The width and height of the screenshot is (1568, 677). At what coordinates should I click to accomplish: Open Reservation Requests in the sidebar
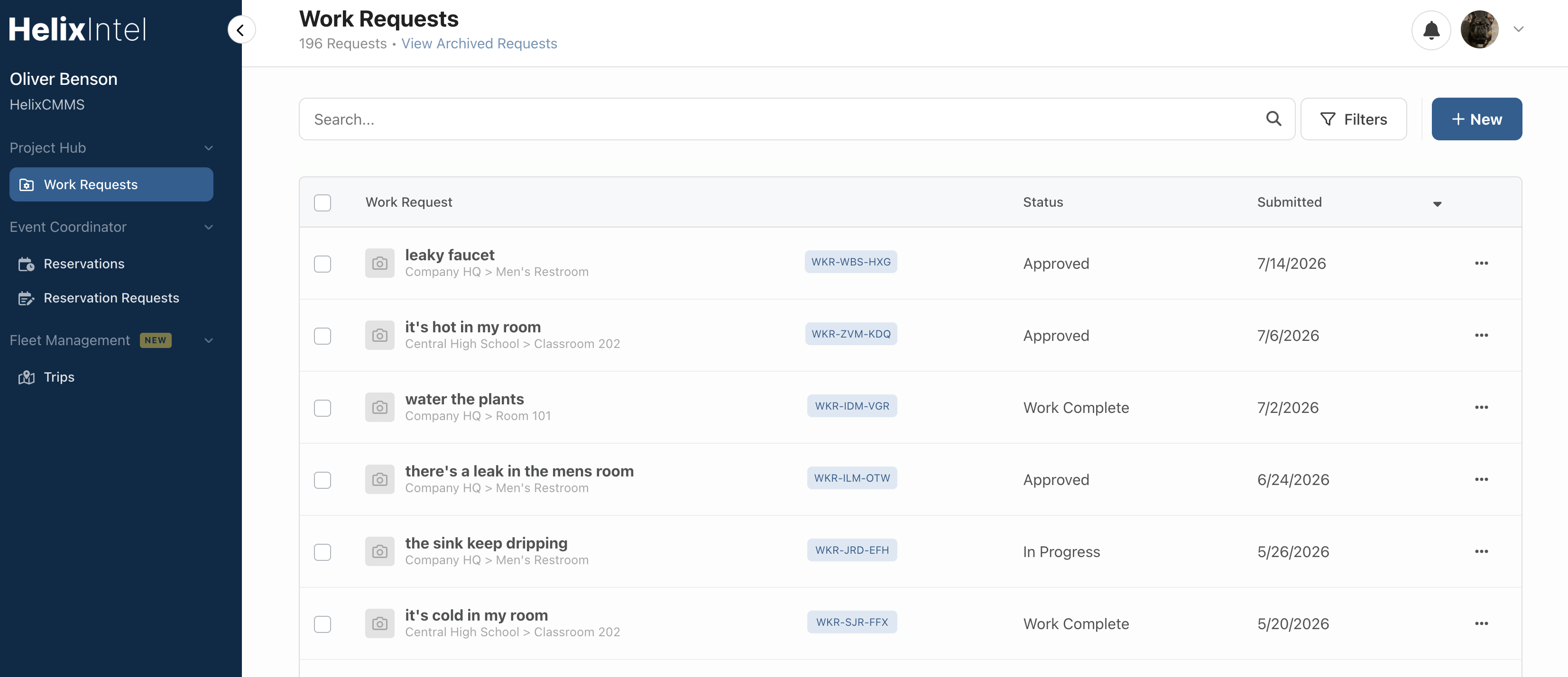coord(111,298)
